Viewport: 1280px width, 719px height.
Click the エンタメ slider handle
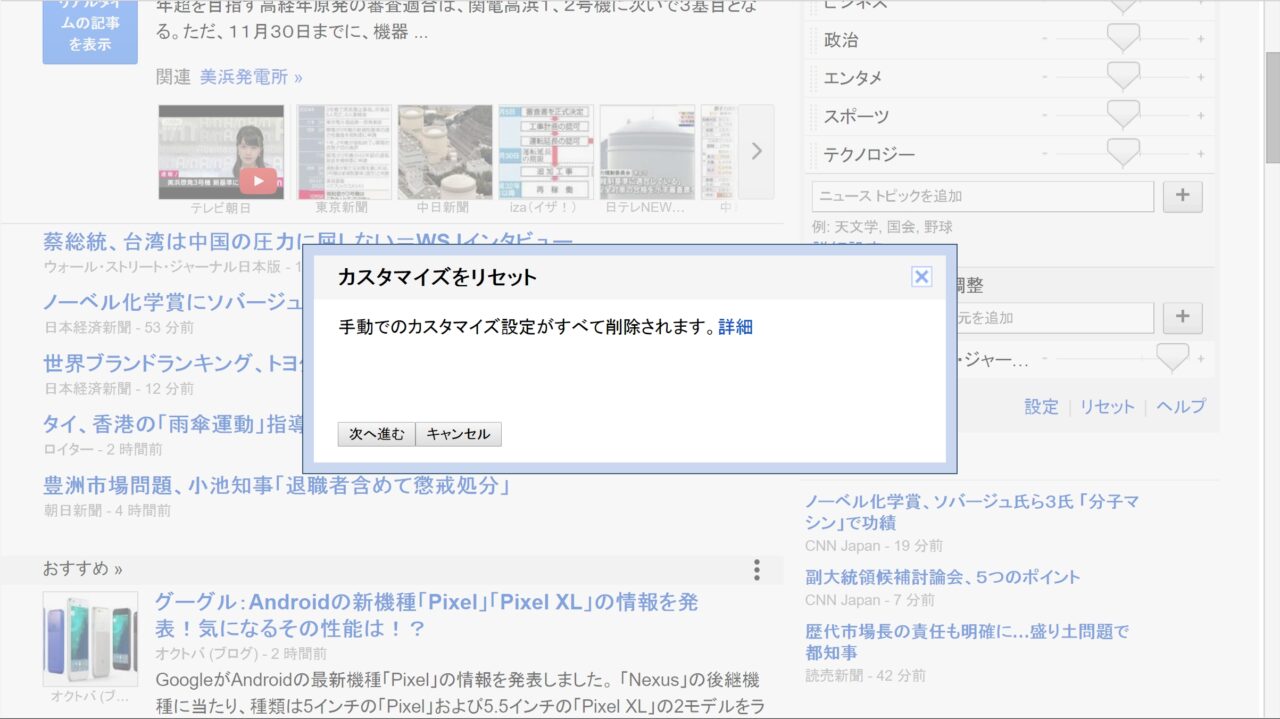point(1123,76)
